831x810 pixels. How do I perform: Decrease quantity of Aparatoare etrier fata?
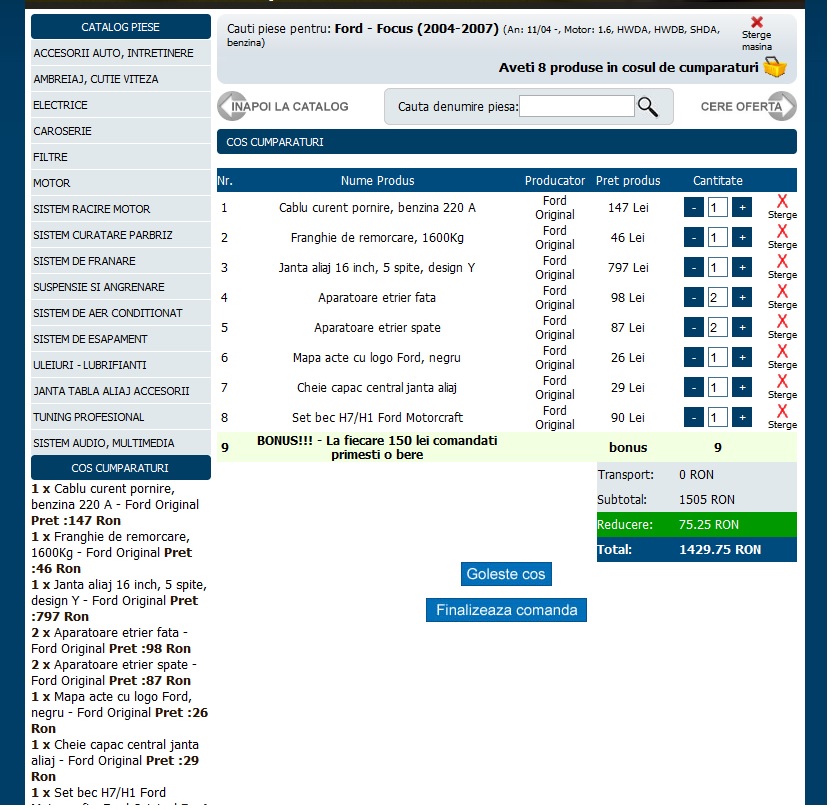tap(694, 298)
